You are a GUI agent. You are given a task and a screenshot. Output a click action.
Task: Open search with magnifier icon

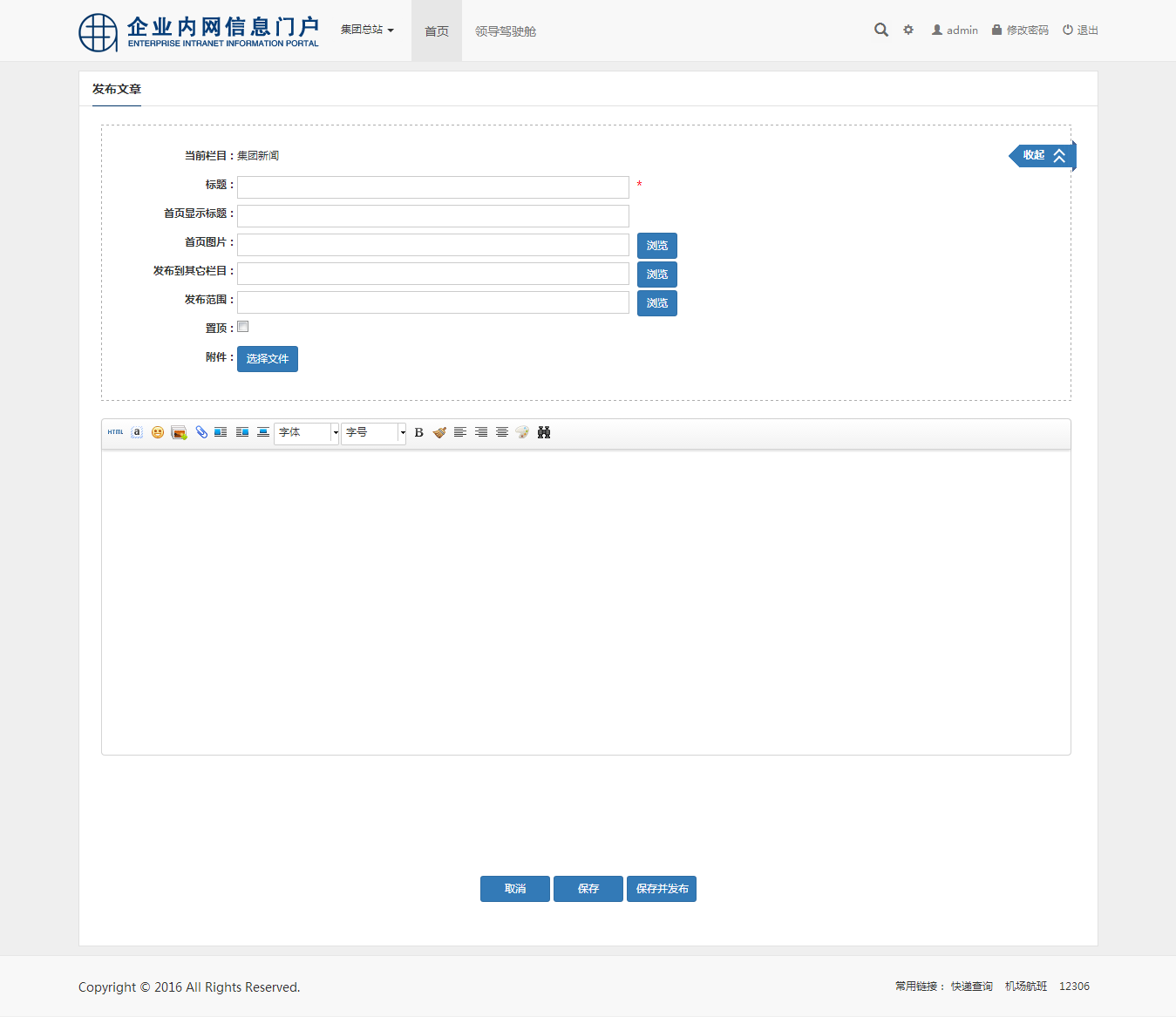pos(881,30)
